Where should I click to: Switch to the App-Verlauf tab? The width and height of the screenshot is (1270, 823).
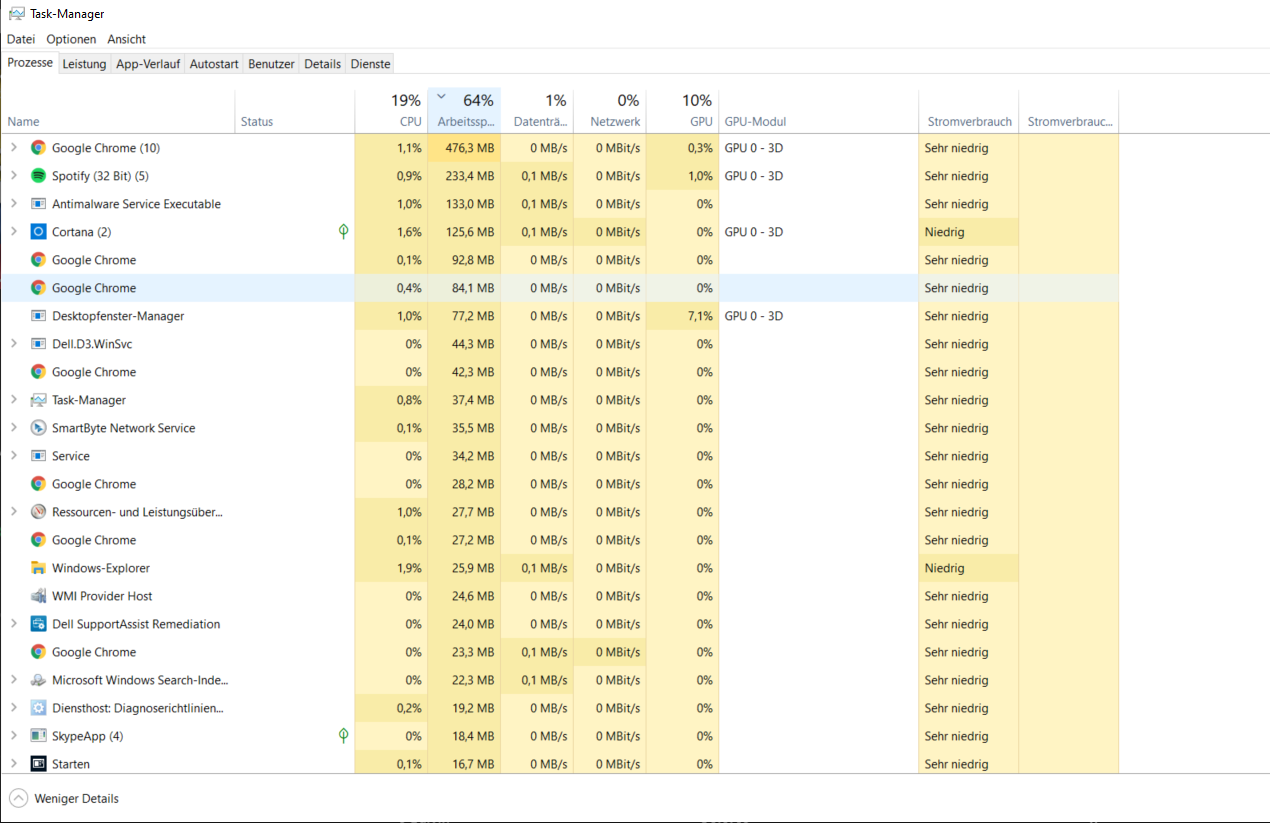[x=148, y=64]
